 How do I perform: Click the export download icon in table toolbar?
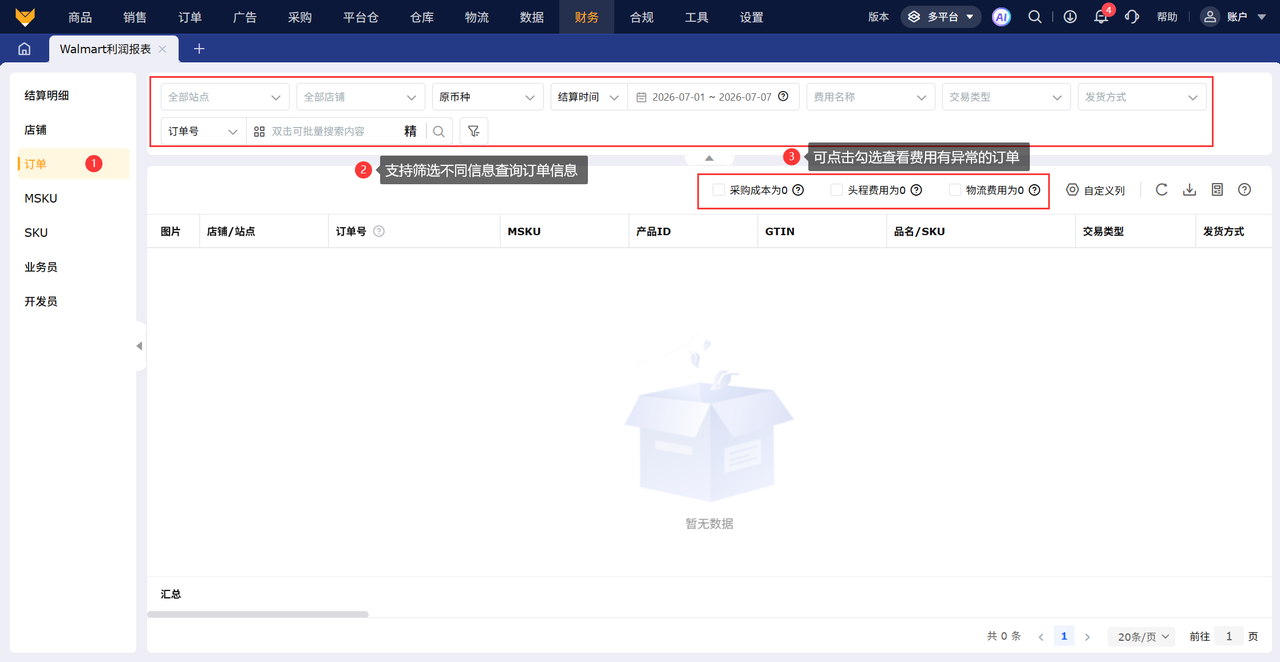click(1189, 190)
